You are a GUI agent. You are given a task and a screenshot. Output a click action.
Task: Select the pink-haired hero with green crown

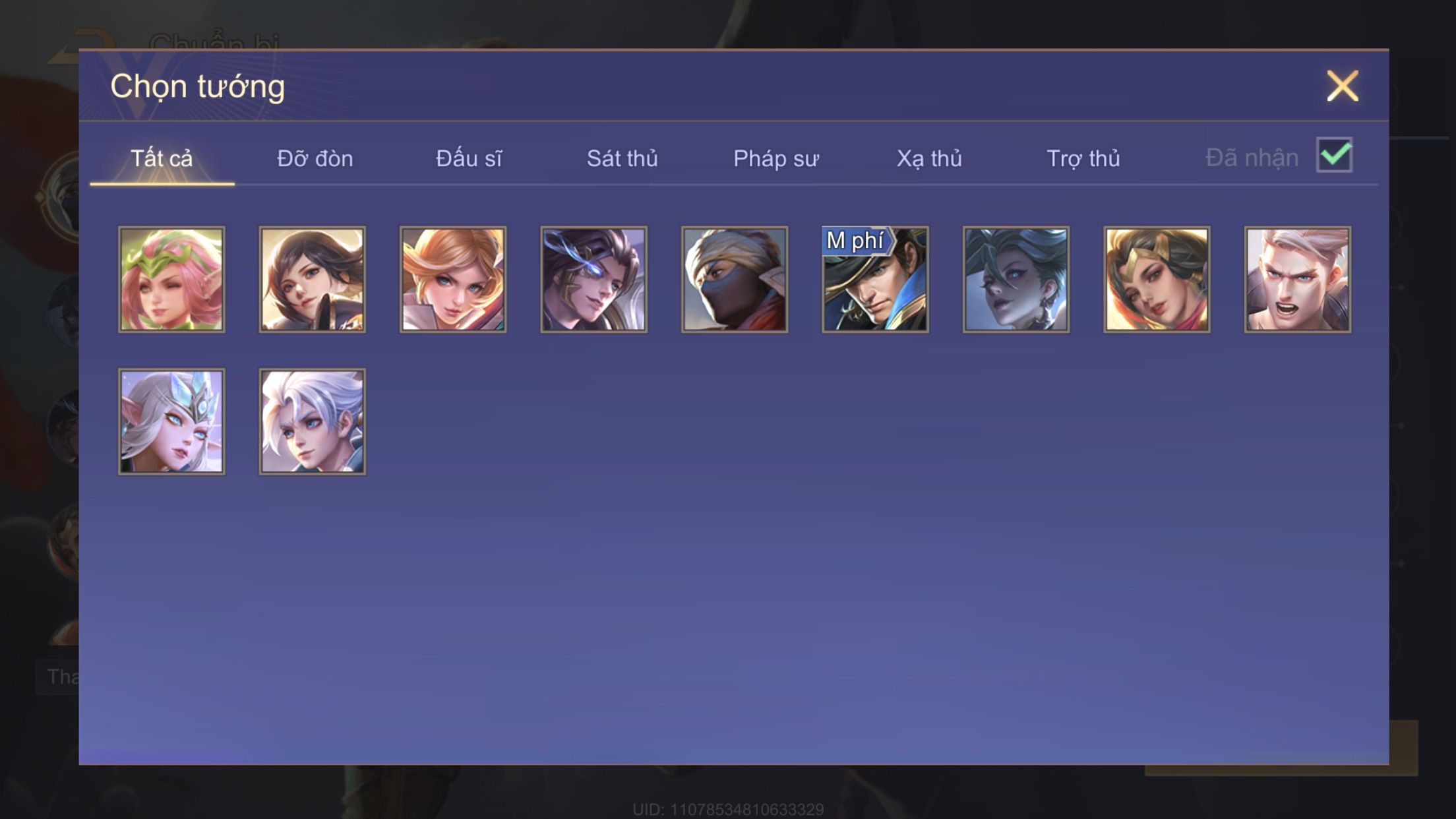point(171,280)
